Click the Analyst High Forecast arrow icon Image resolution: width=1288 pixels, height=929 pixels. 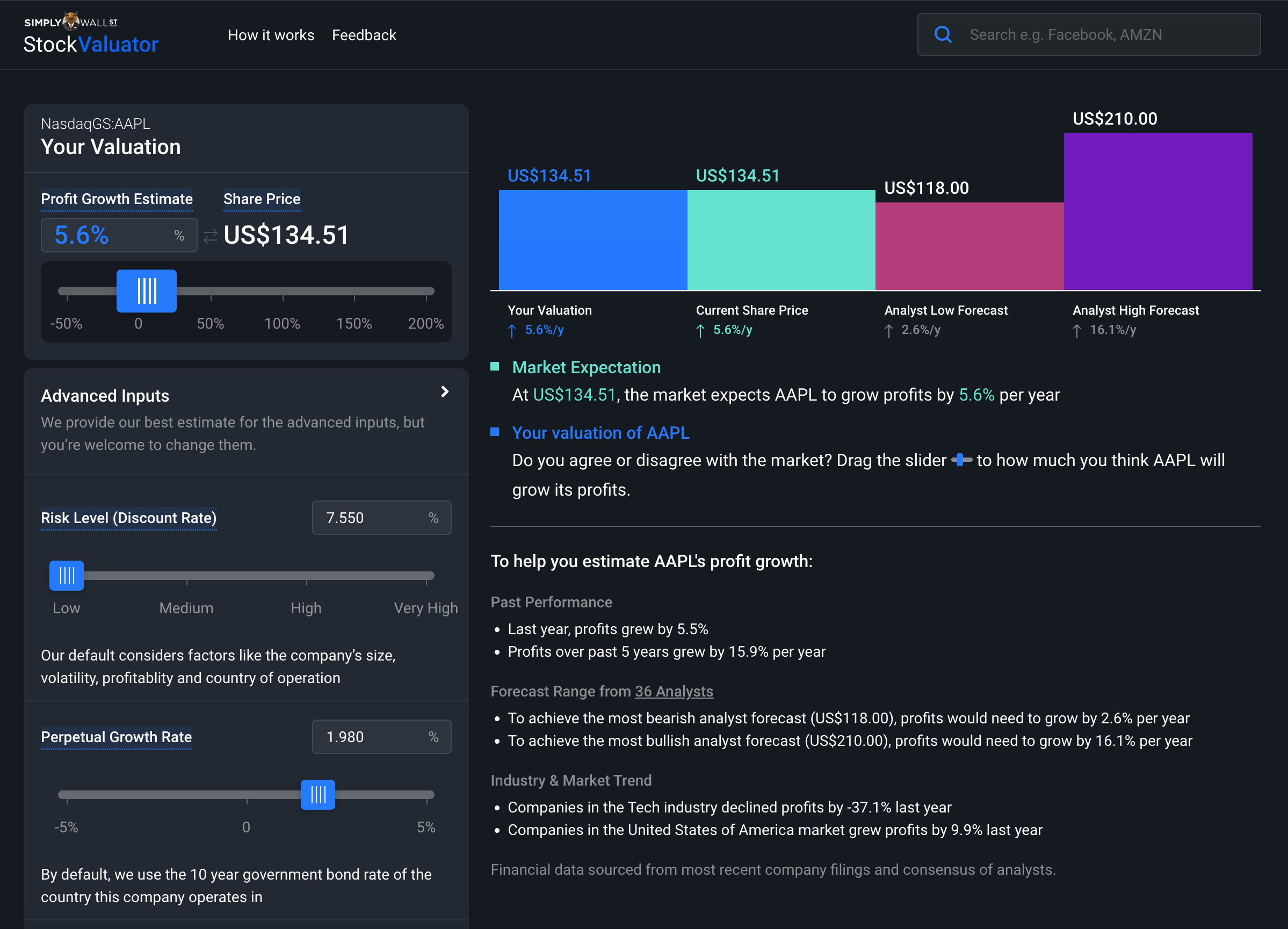pos(1077,330)
